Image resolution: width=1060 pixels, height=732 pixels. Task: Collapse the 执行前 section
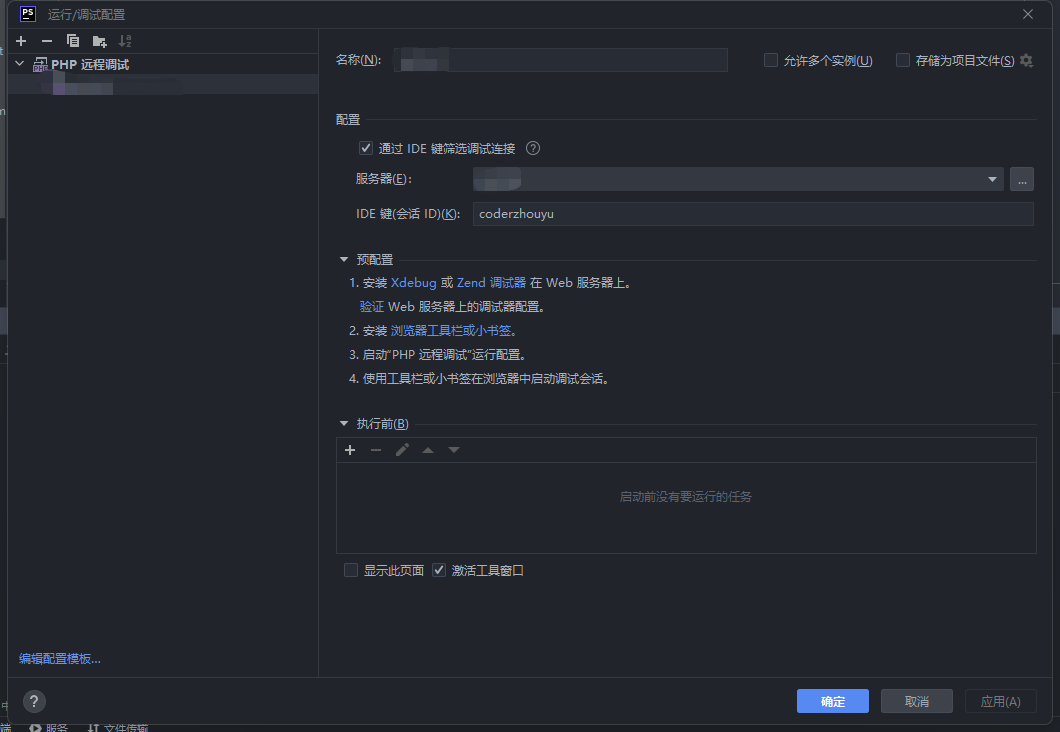(x=344, y=424)
